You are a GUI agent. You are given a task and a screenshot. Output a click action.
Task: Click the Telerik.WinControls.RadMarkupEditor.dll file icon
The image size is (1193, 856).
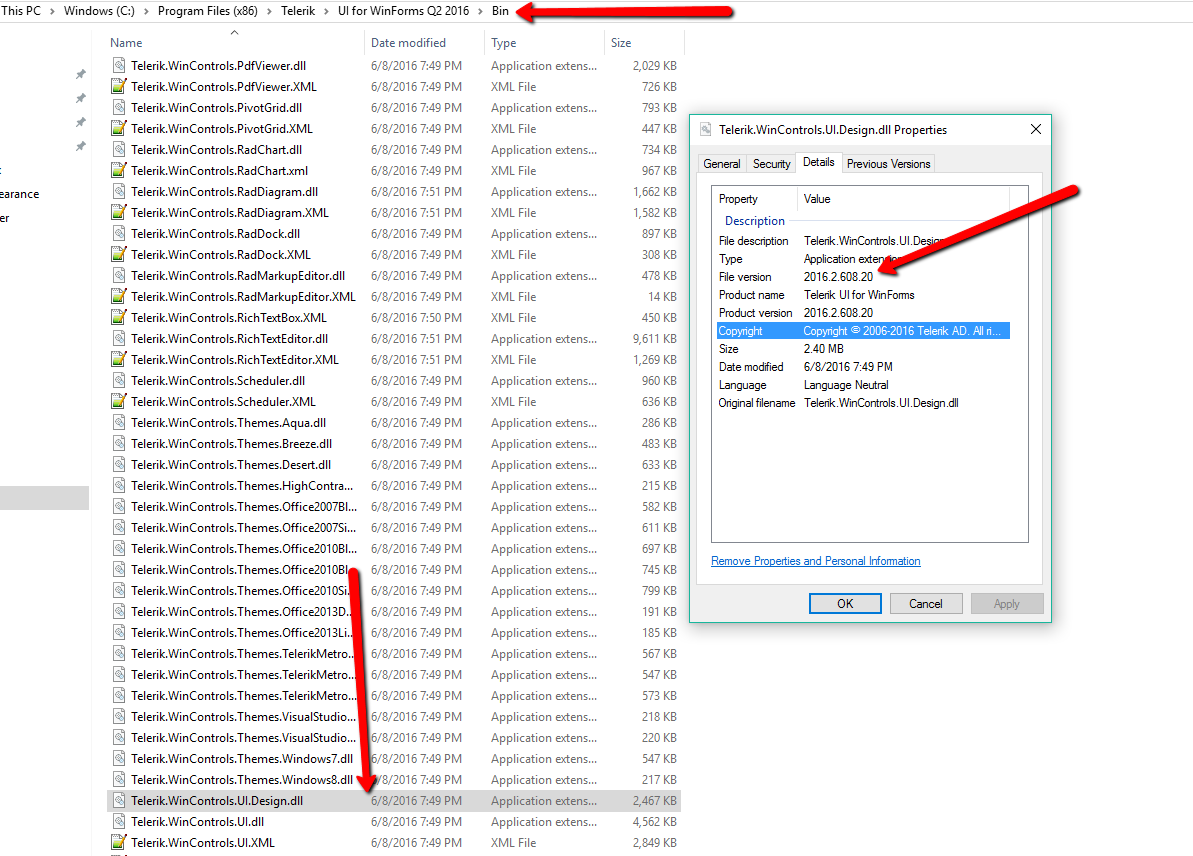click(x=119, y=275)
